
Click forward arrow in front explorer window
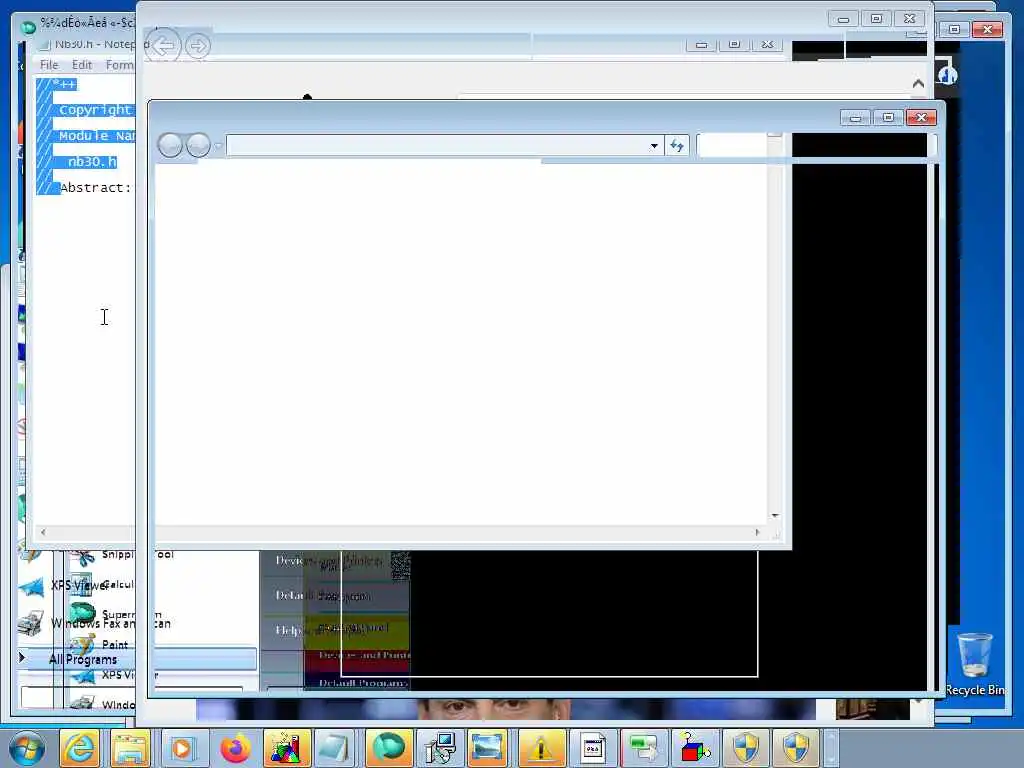[x=198, y=145]
